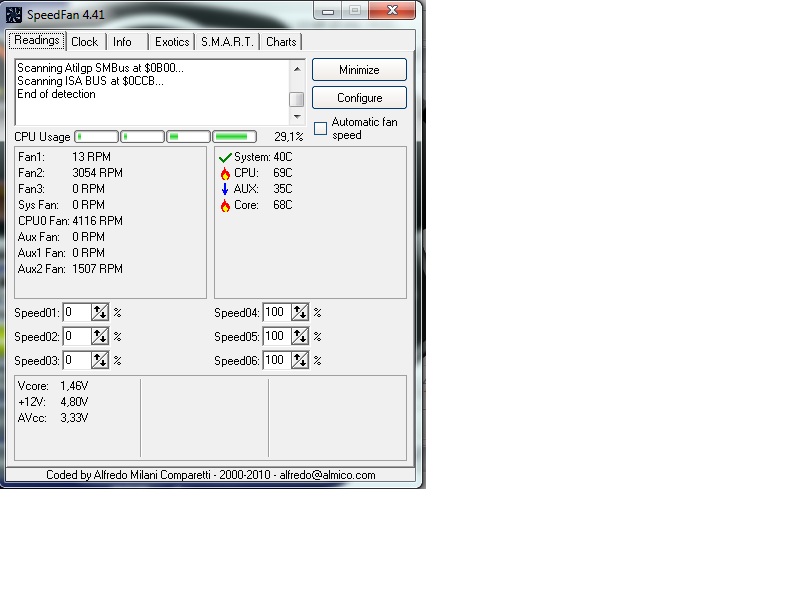Click the log scrollbar up arrow
The image size is (800, 600).
(297, 69)
